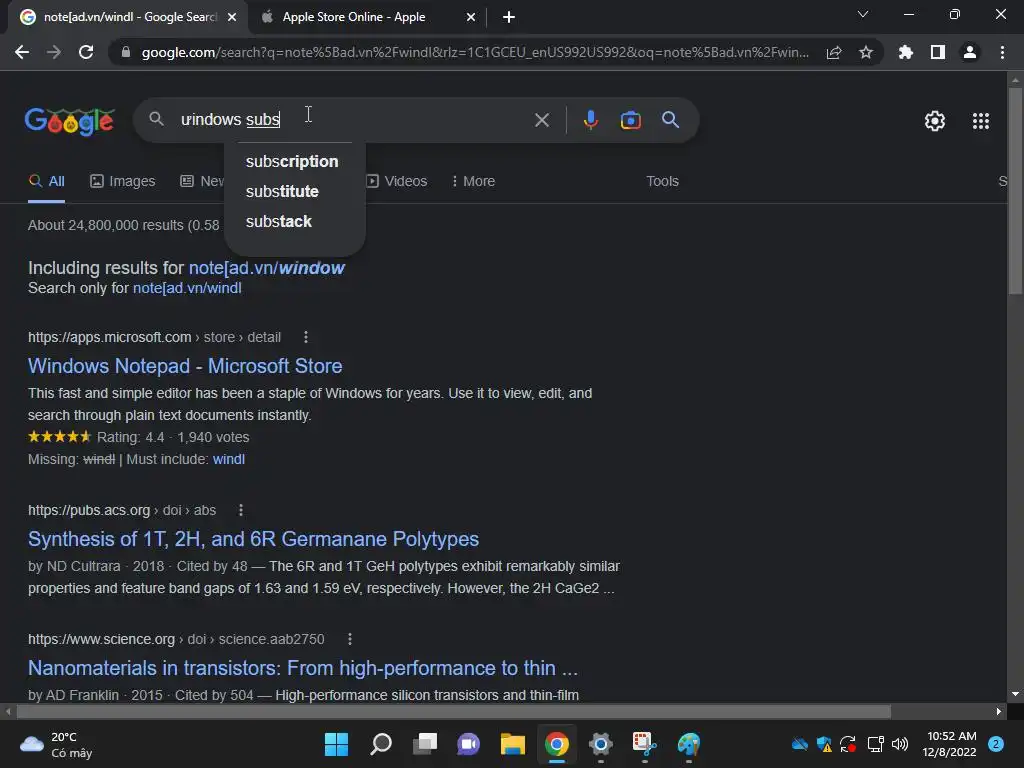Click inside the Google search input
Image resolution: width=1024 pixels, height=768 pixels.
point(353,120)
